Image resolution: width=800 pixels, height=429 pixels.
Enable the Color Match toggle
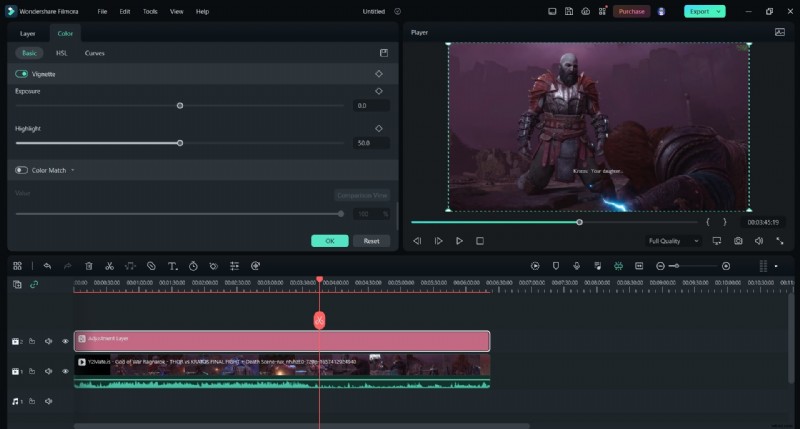[x=21, y=170]
